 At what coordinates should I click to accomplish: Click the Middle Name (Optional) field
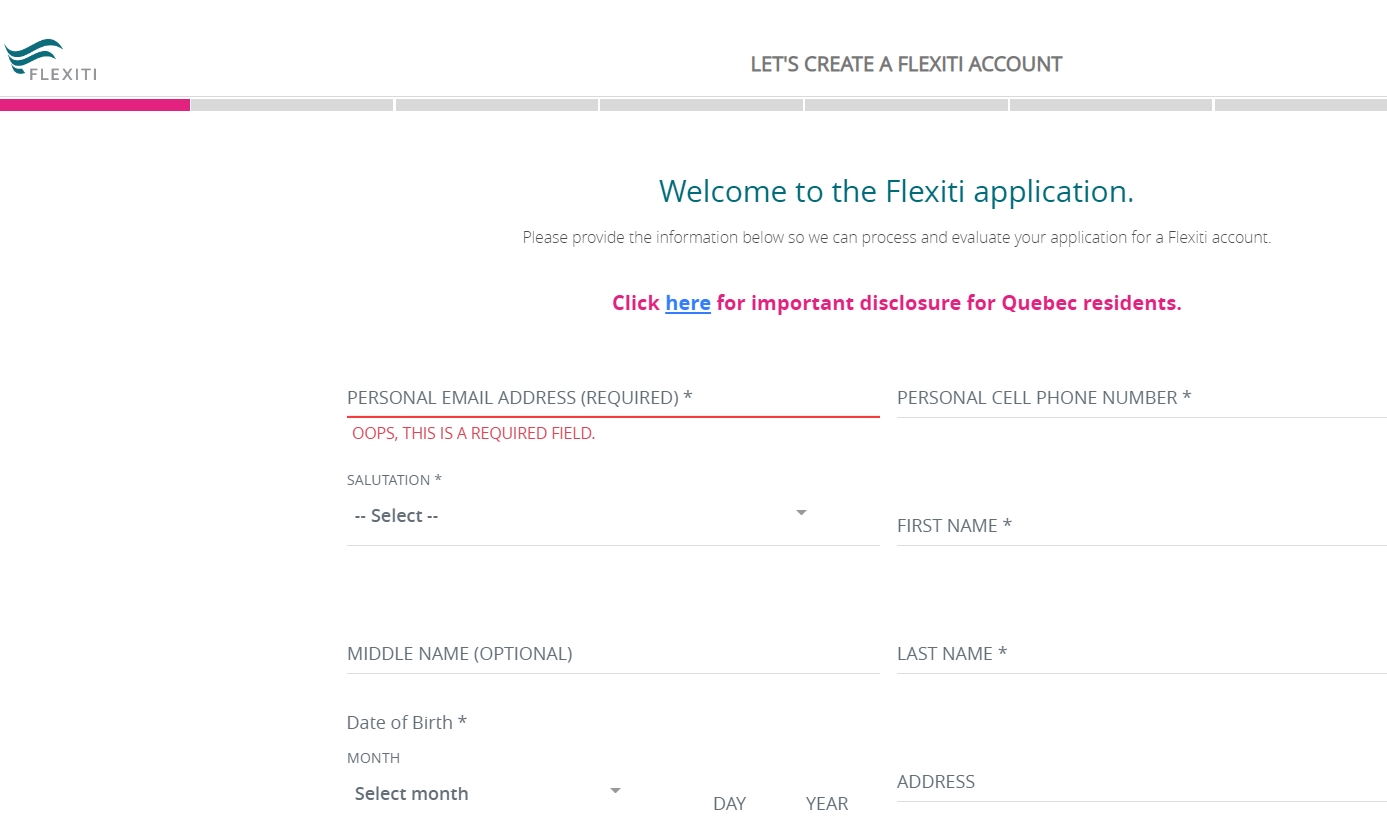click(613, 654)
